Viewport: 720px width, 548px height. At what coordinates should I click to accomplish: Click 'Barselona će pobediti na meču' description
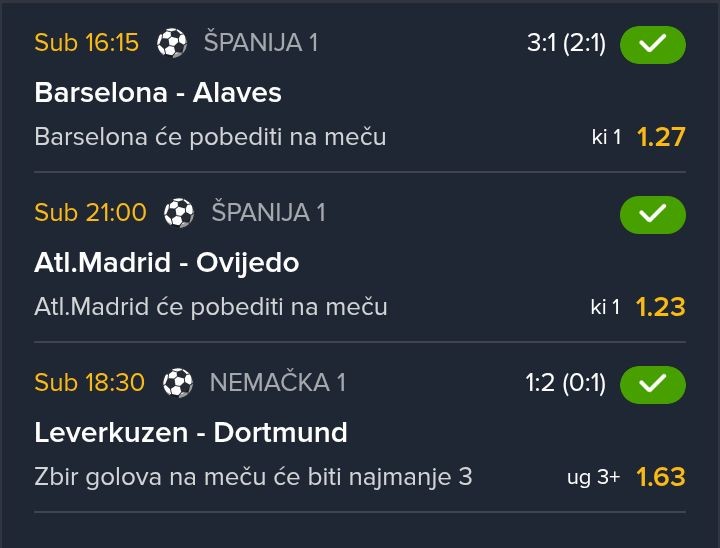(x=210, y=137)
